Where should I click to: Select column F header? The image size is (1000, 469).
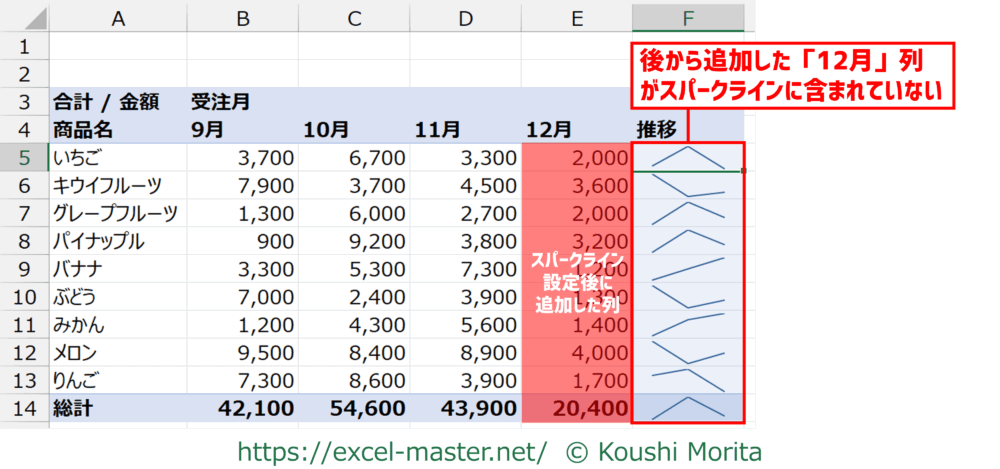click(687, 17)
